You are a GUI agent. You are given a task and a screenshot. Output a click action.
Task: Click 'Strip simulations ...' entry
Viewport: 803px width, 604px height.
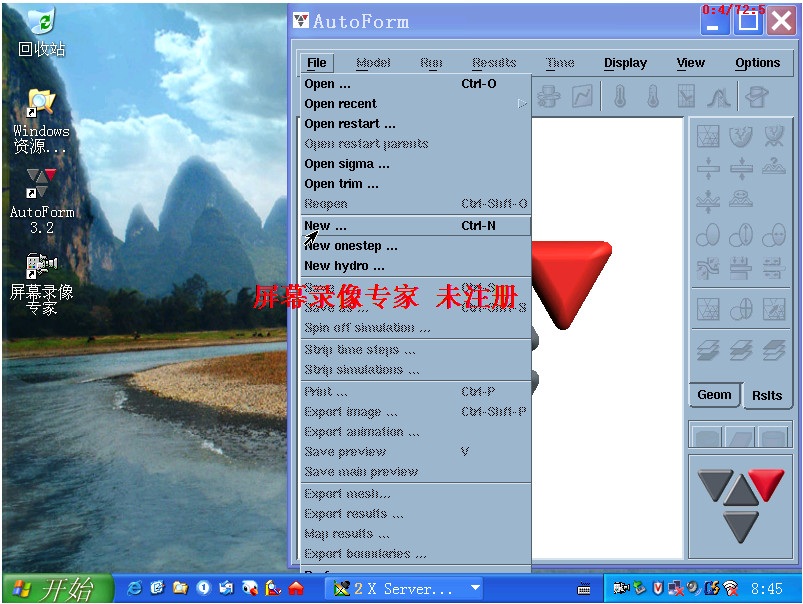415,370
